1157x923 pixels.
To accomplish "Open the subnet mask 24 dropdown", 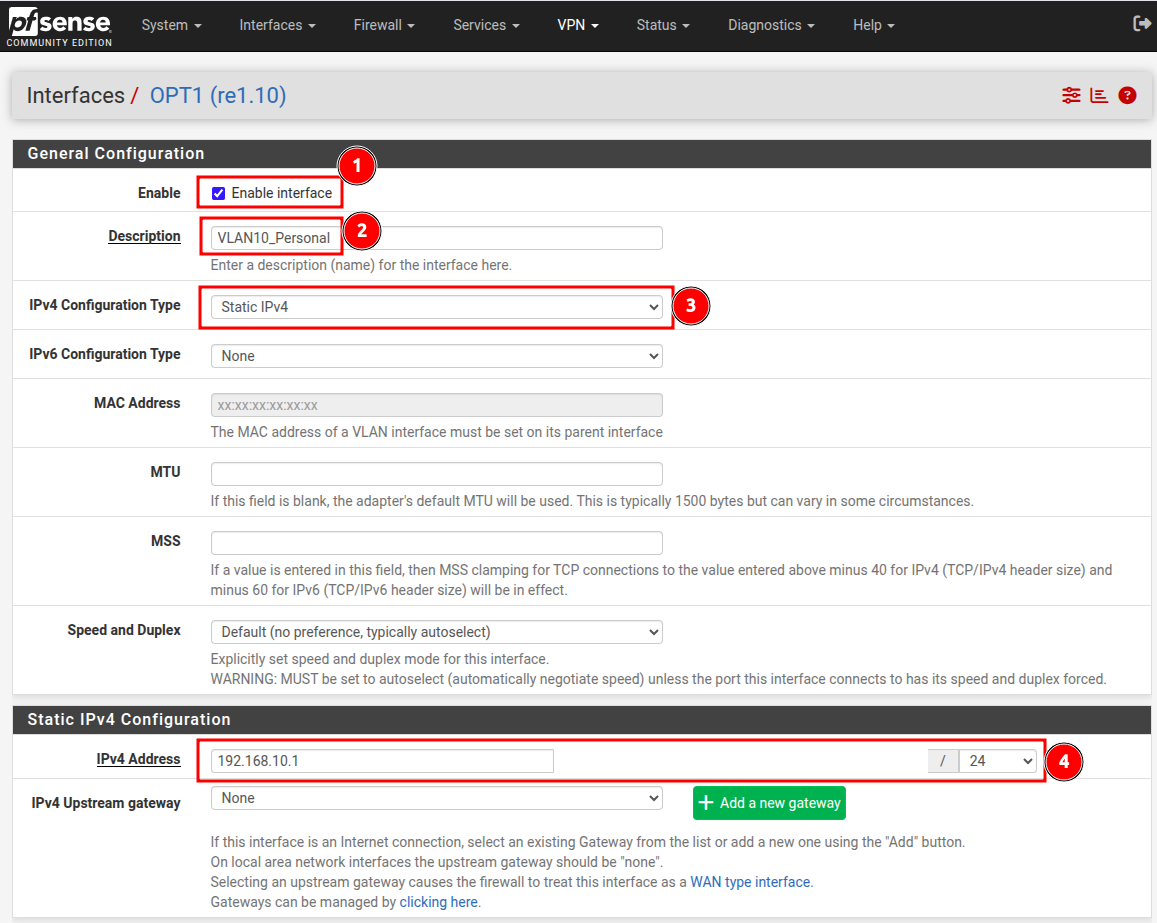I will (x=998, y=761).
